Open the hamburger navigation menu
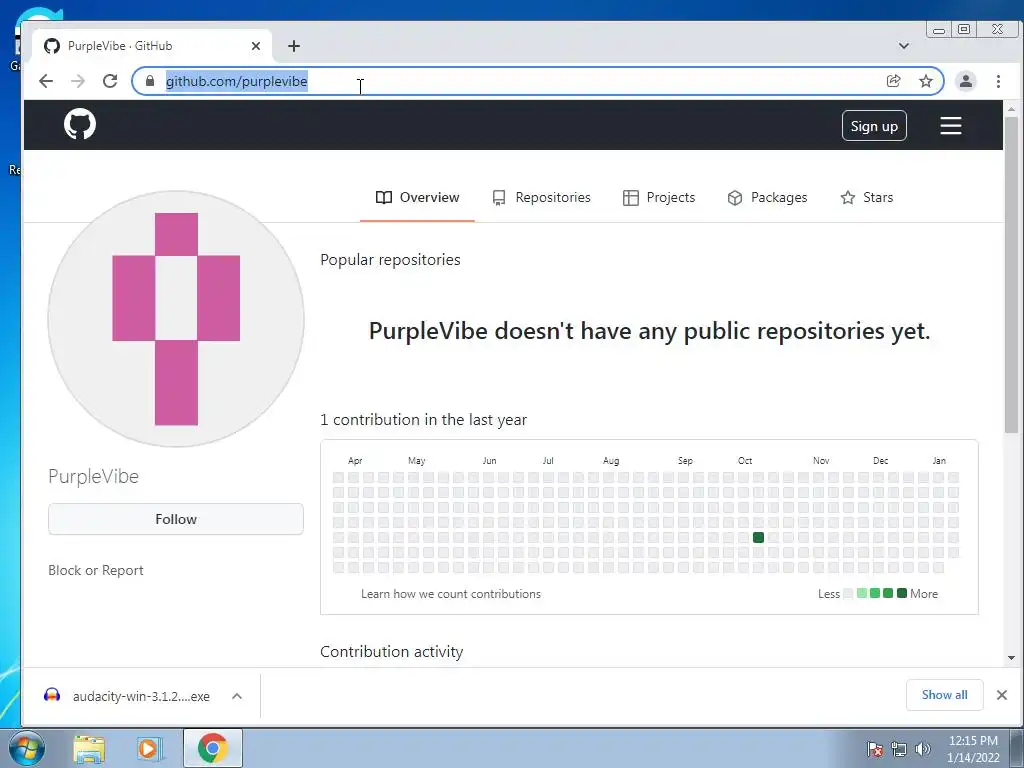The height and width of the screenshot is (768, 1024). pos(950,125)
